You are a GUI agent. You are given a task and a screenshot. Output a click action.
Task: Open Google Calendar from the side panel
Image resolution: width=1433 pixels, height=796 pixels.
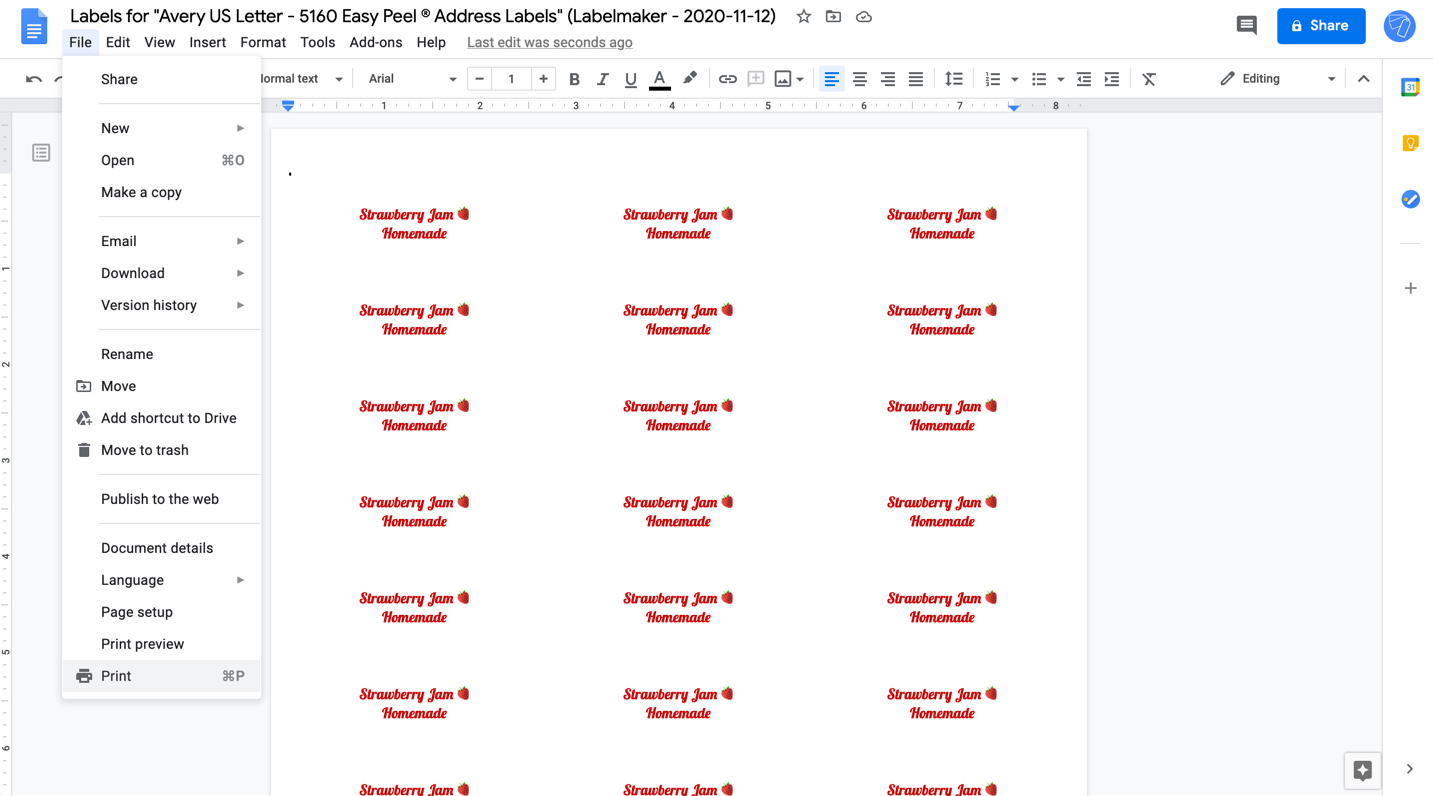pos(1410,87)
